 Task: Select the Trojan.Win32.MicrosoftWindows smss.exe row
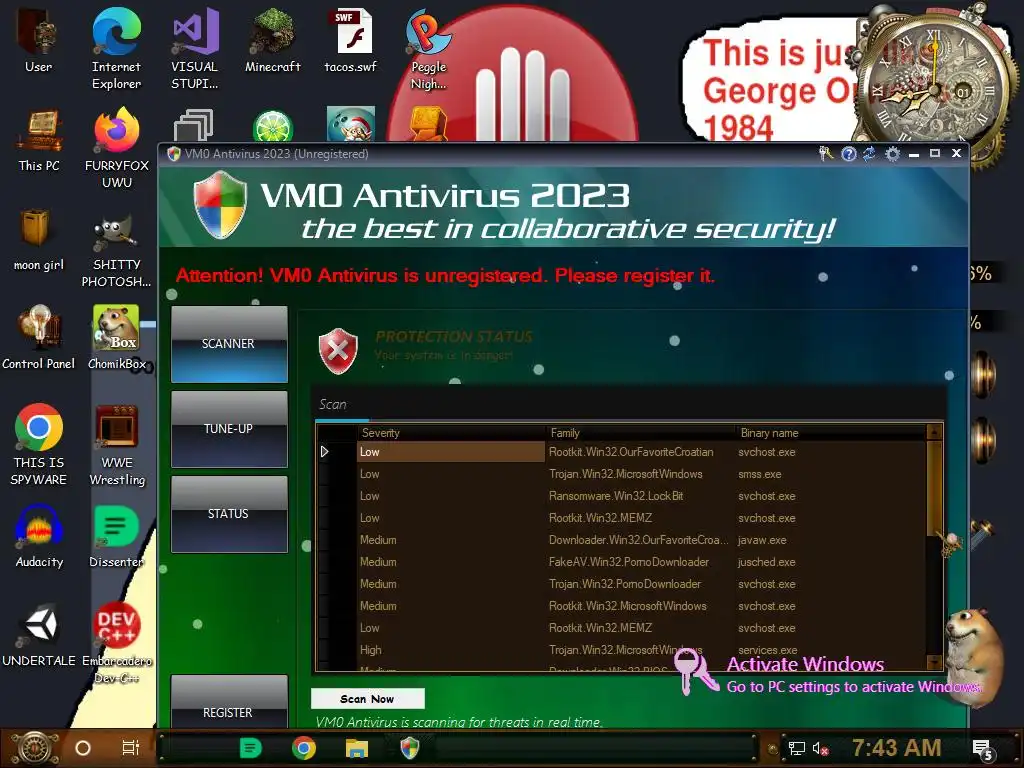[621, 474]
